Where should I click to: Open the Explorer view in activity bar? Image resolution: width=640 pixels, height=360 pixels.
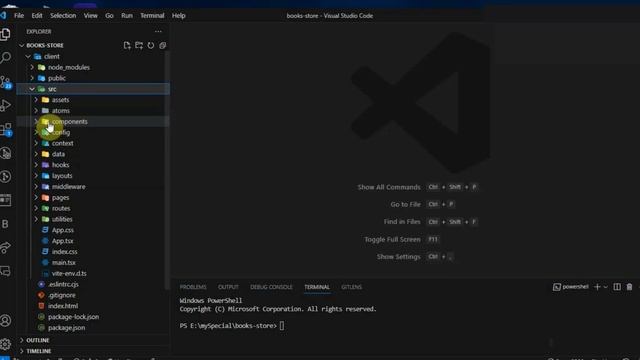tap(5, 34)
